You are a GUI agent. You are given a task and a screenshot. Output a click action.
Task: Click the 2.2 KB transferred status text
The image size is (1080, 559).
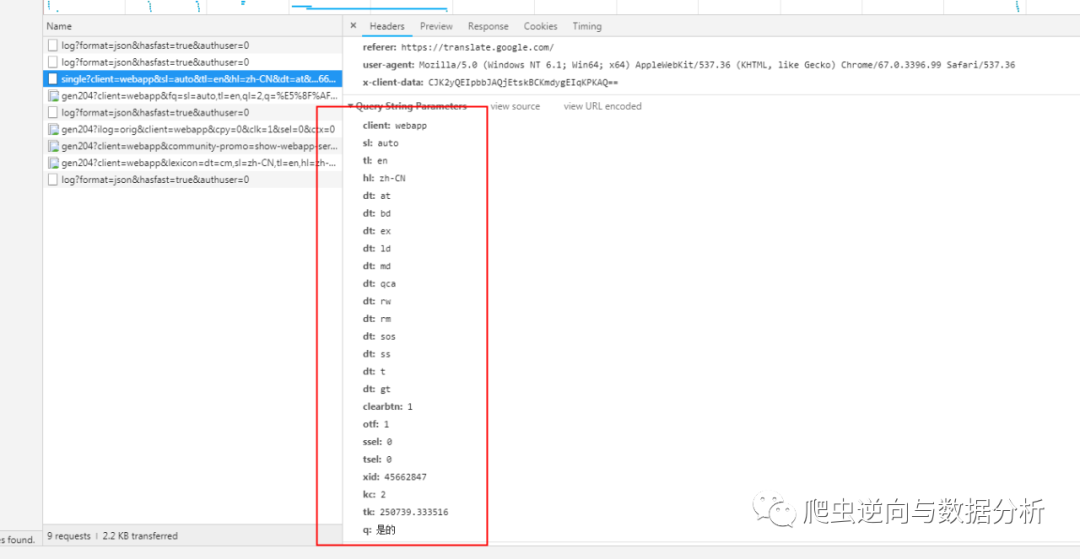tap(140, 536)
